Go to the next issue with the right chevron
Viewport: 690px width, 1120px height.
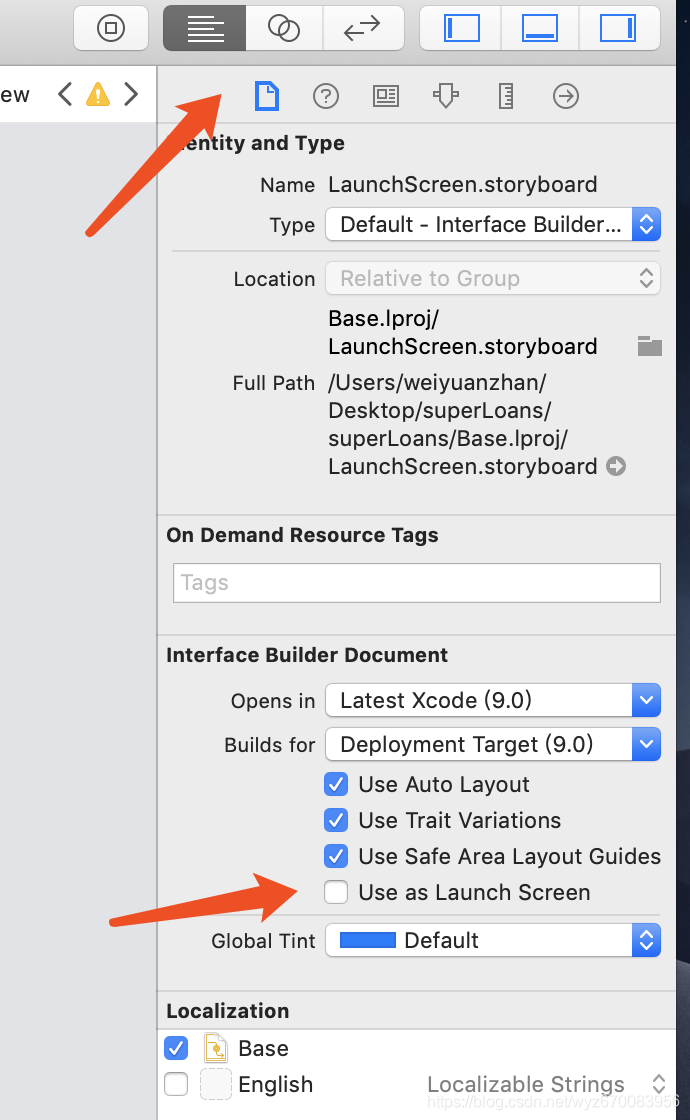coord(131,94)
